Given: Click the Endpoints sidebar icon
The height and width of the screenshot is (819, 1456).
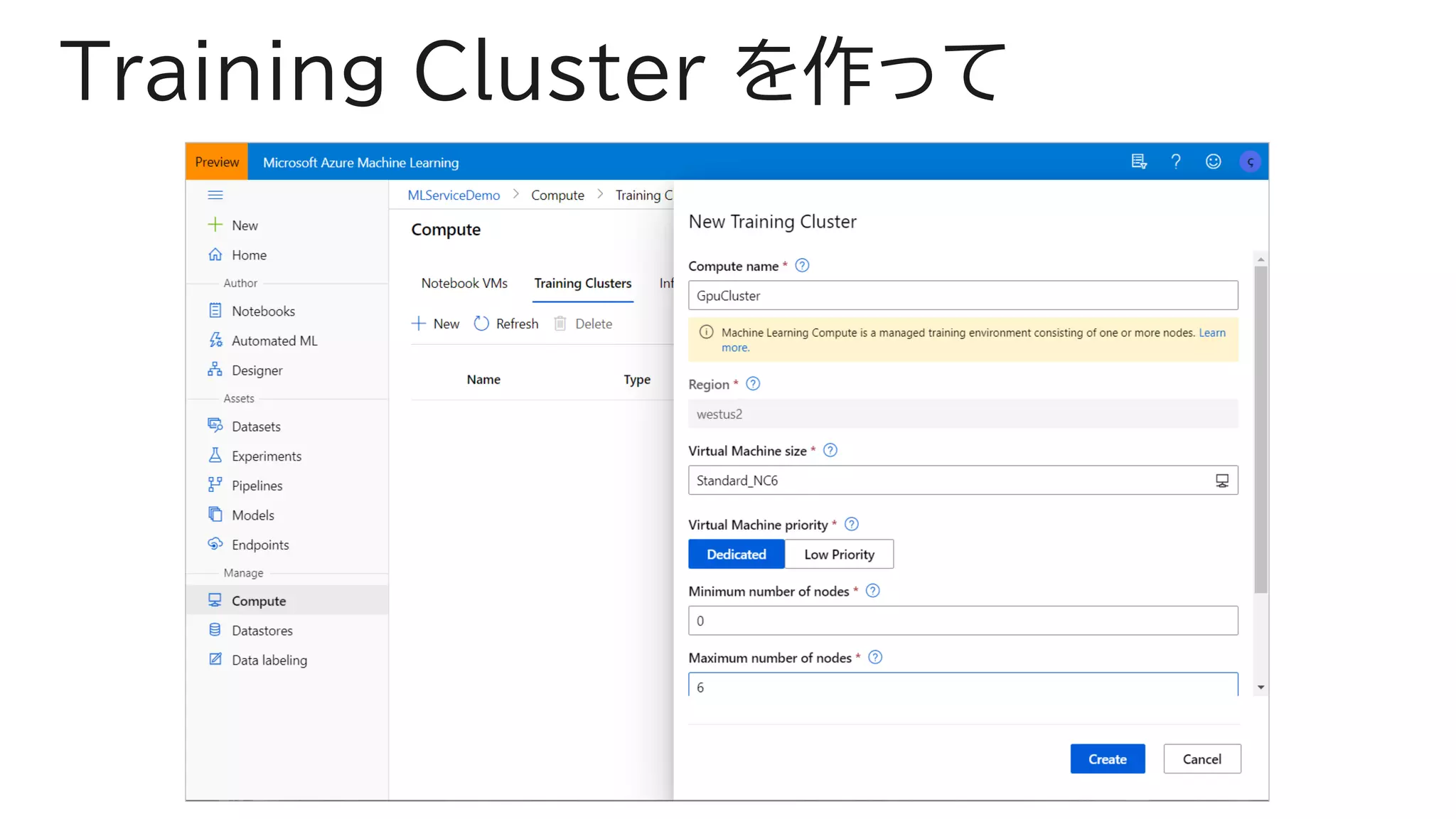Looking at the screenshot, I should pyautogui.click(x=215, y=544).
